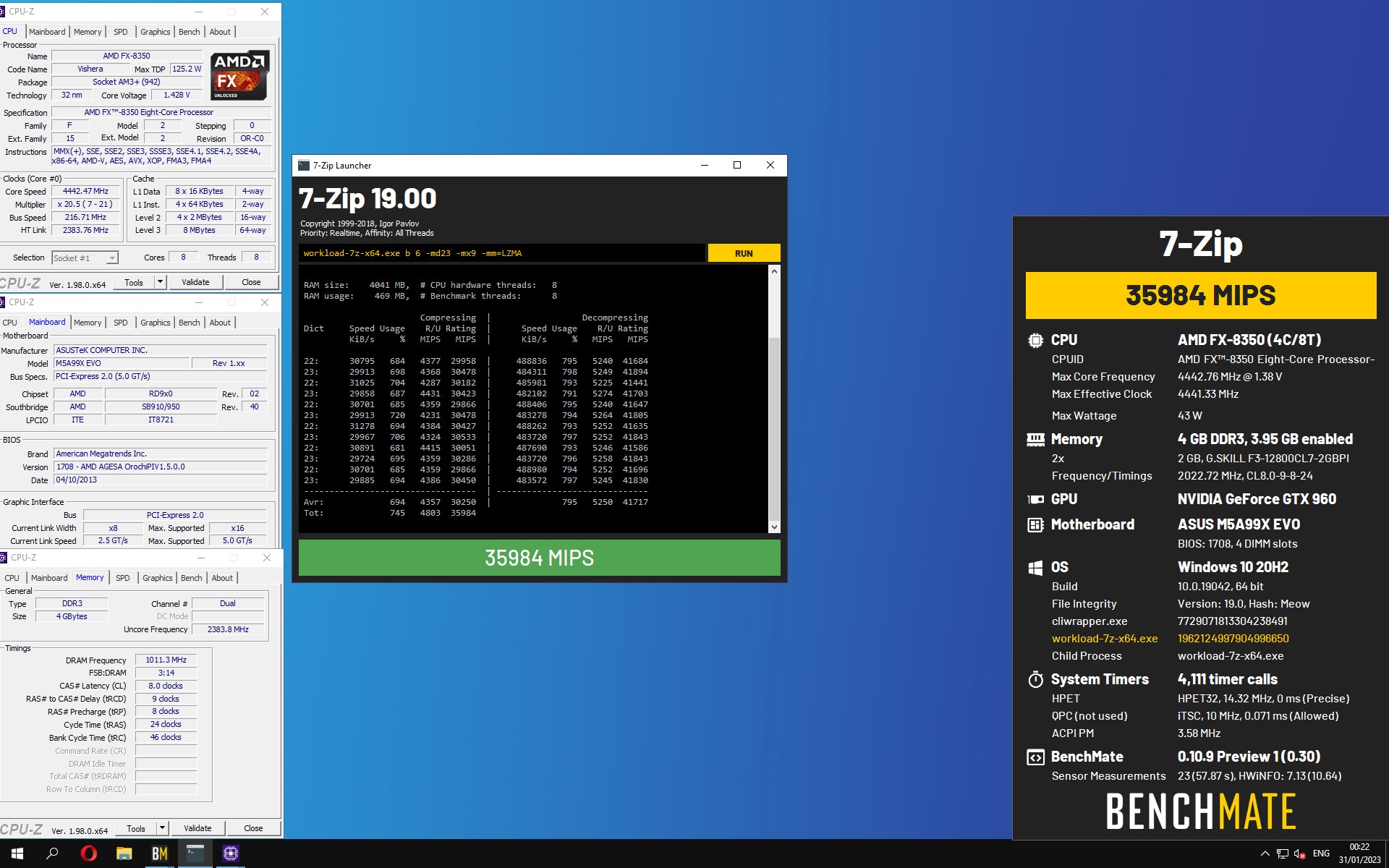
Task: Click yellow 35984 MIPS score banner
Action: 1201,295
